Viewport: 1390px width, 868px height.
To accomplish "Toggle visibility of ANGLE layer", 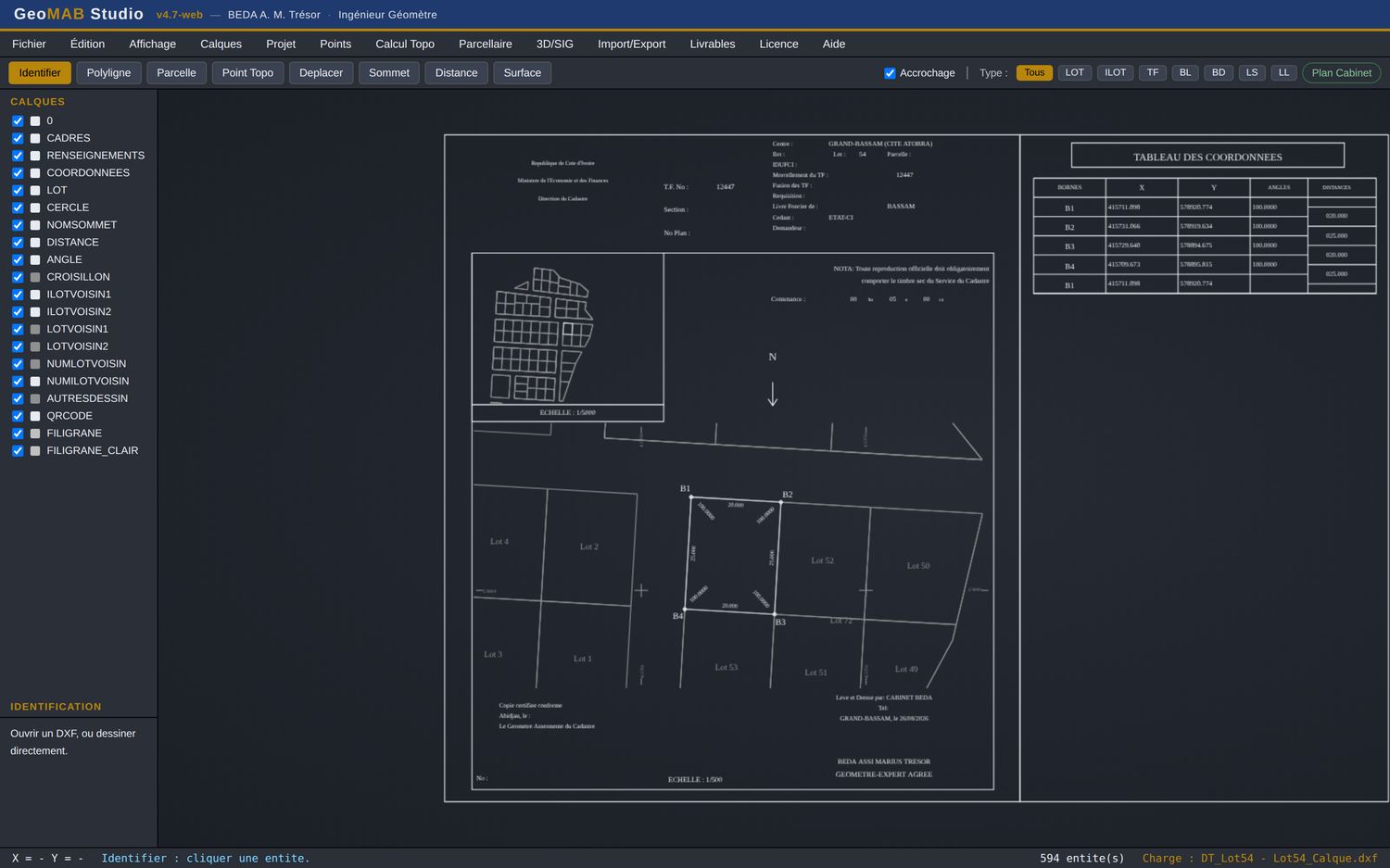I will pyautogui.click(x=18, y=259).
